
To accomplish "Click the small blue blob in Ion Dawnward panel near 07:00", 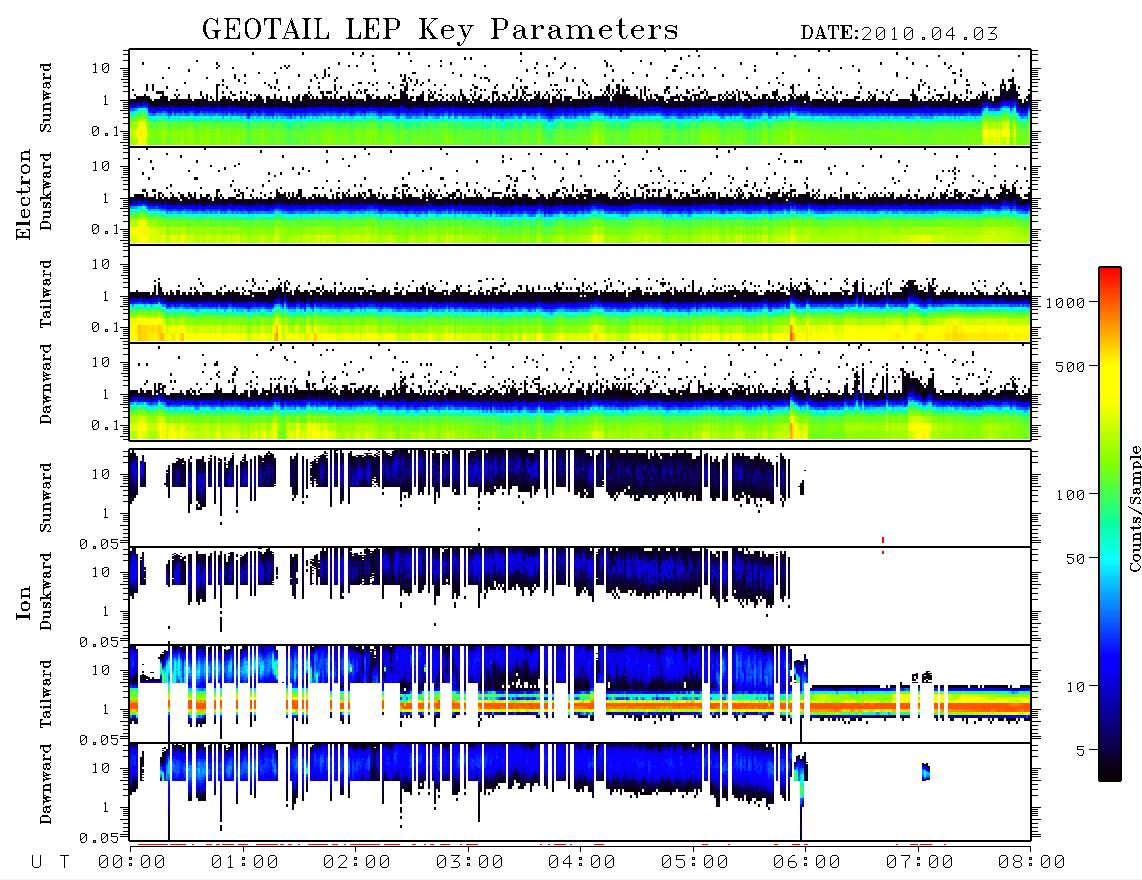I will [x=926, y=771].
